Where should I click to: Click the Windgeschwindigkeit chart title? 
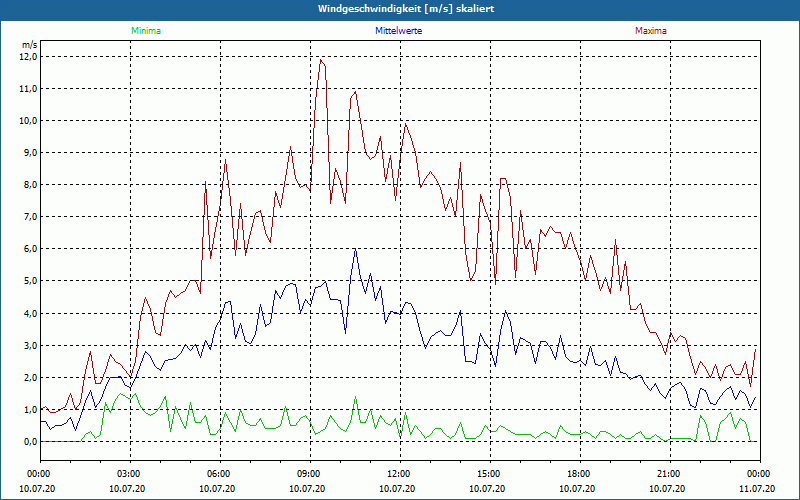click(406, 9)
